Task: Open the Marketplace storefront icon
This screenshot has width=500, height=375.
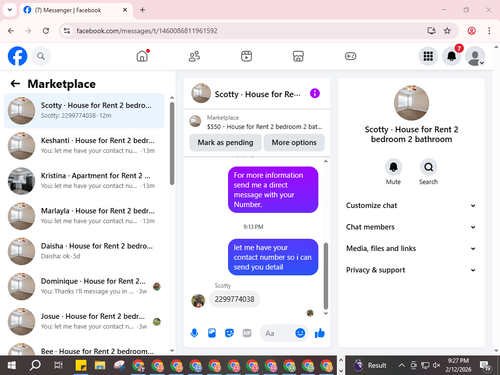Action: [298, 56]
